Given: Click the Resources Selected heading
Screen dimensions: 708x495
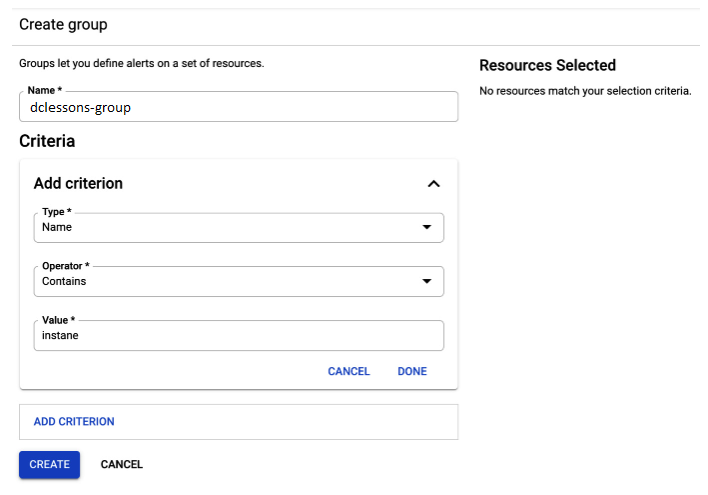Looking at the screenshot, I should tap(547, 65).
